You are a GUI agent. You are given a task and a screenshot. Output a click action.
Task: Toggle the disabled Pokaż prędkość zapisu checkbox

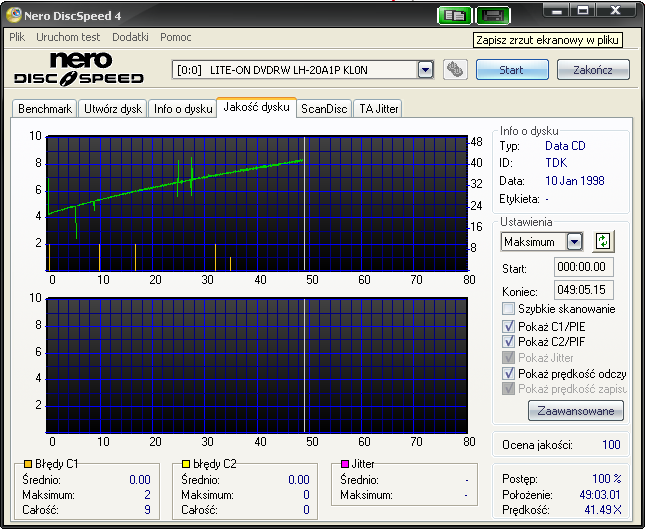click(x=508, y=389)
